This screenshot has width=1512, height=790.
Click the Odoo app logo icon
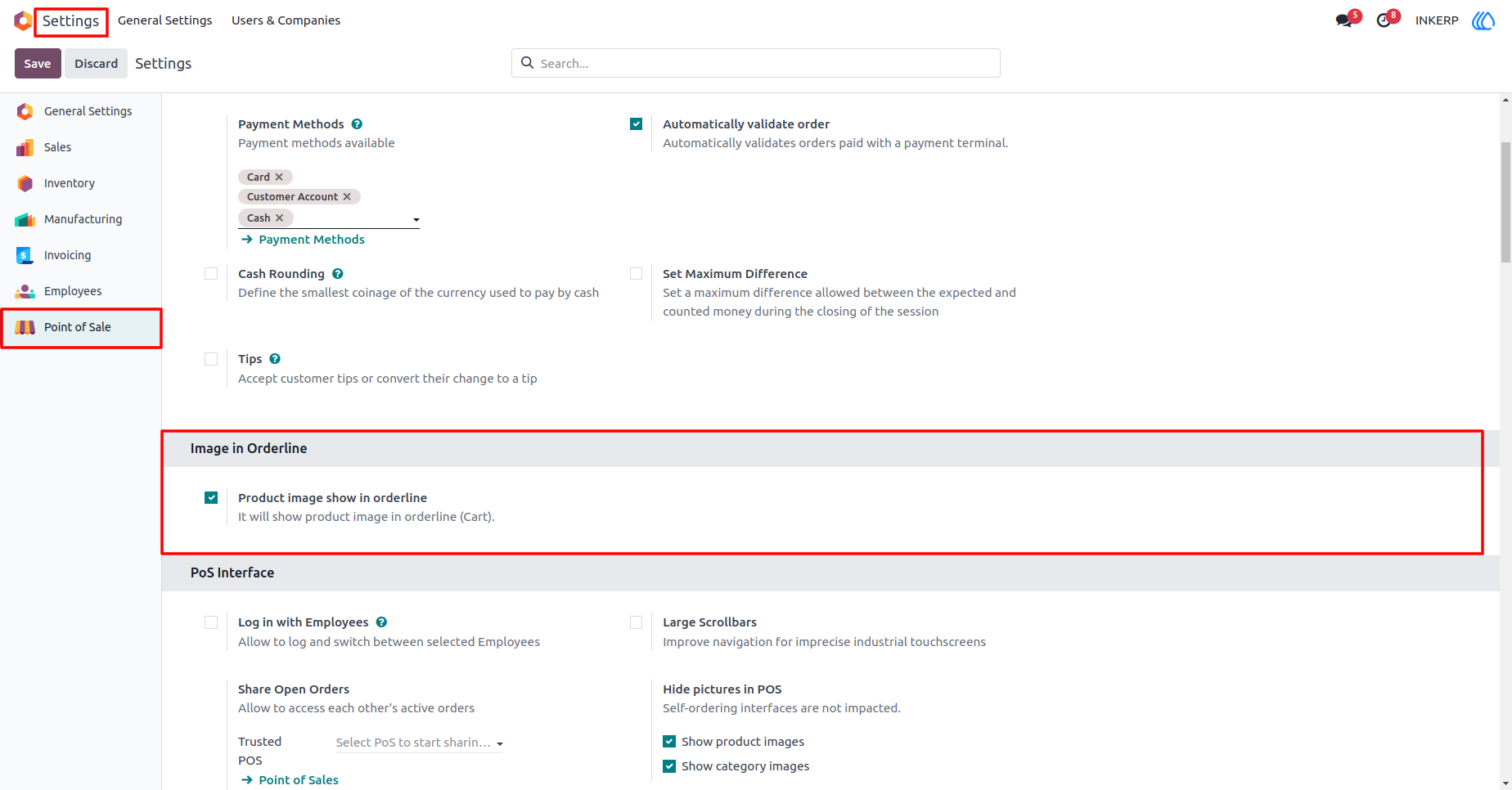[23, 20]
